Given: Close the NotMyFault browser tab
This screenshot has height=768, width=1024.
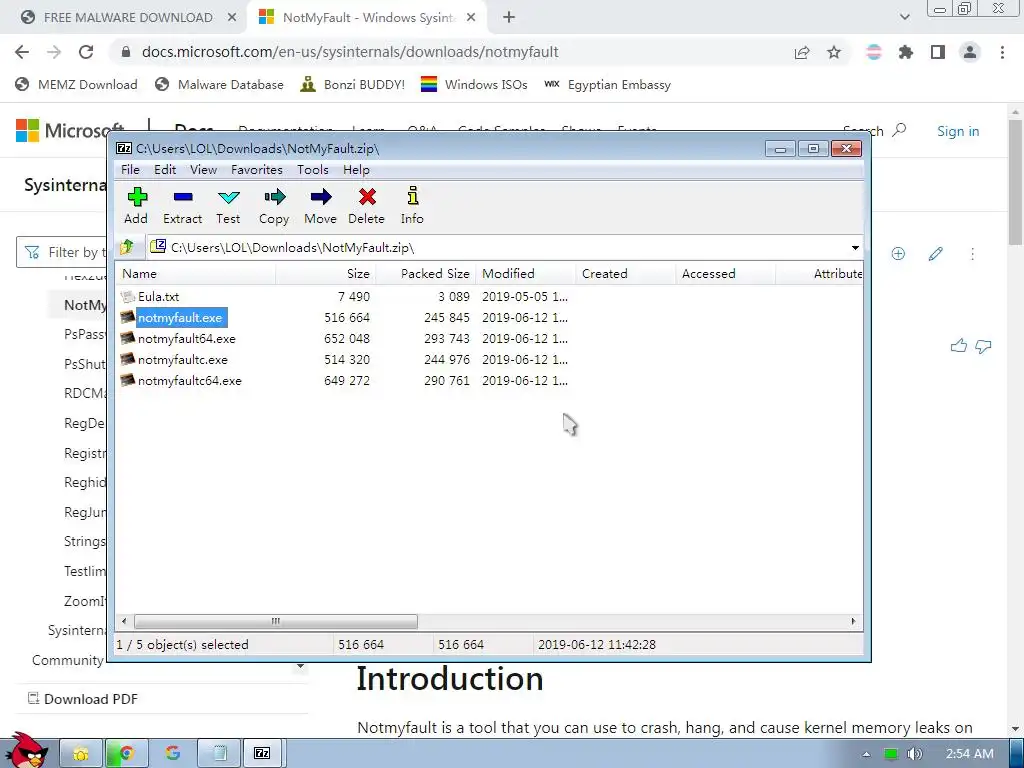Looking at the screenshot, I should point(471,18).
